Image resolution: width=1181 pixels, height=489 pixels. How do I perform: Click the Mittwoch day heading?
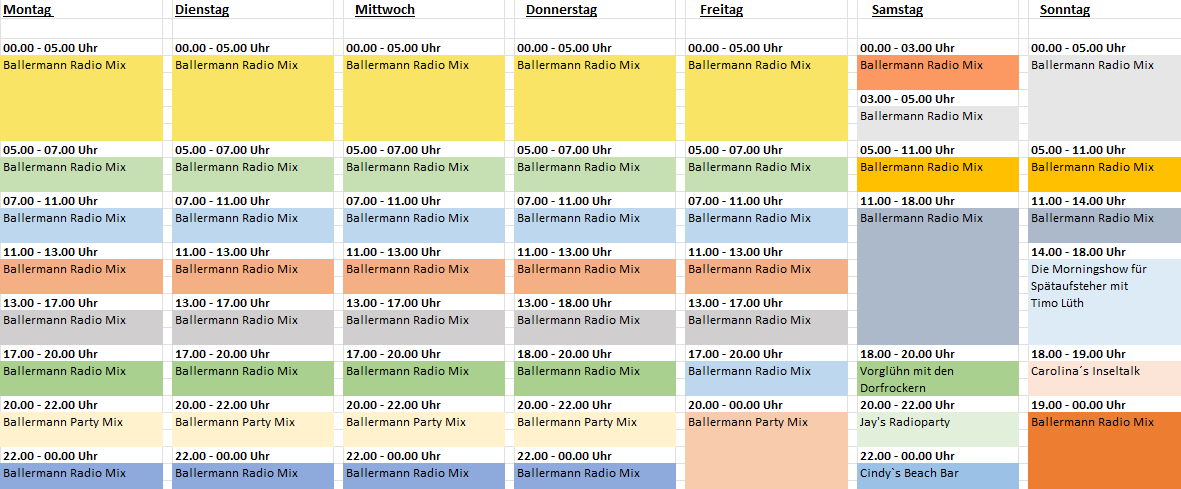click(384, 10)
